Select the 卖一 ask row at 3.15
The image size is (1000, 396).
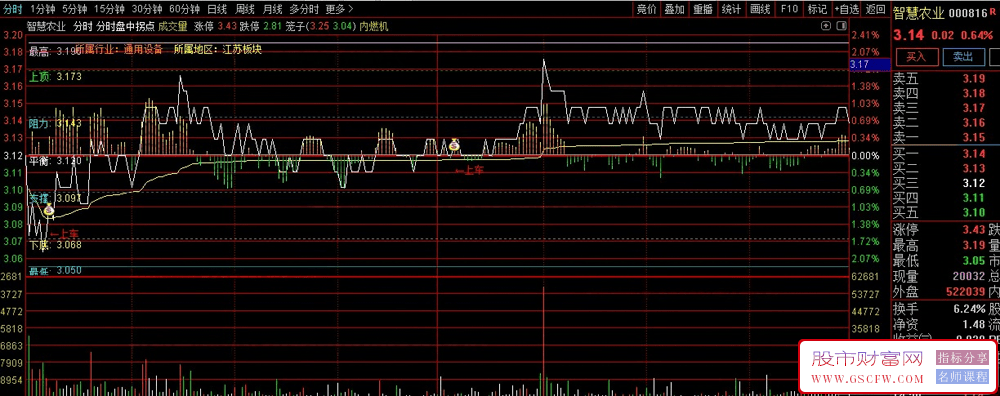pyautogui.click(x=944, y=138)
